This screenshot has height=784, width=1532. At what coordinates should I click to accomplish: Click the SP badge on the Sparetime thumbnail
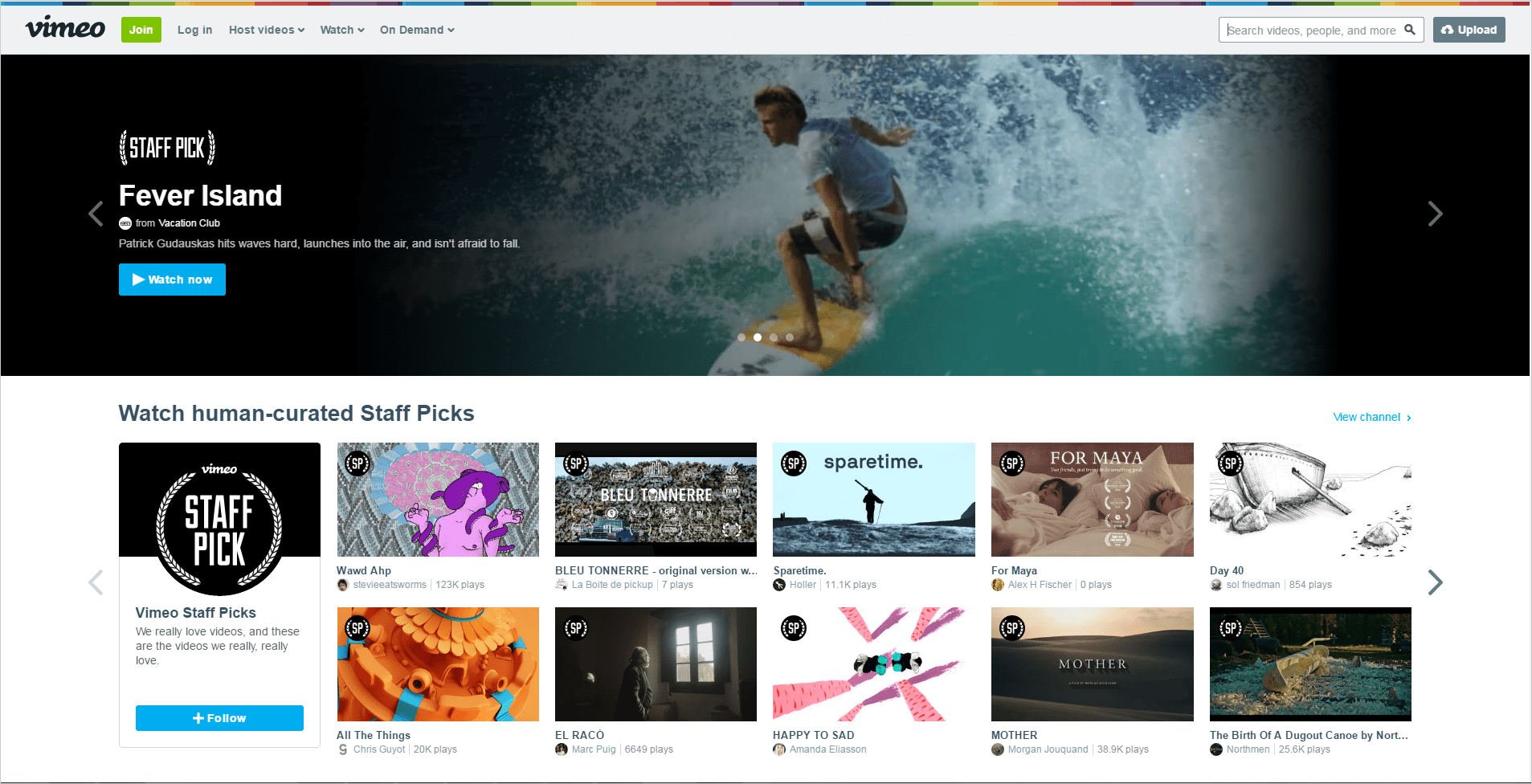click(794, 463)
